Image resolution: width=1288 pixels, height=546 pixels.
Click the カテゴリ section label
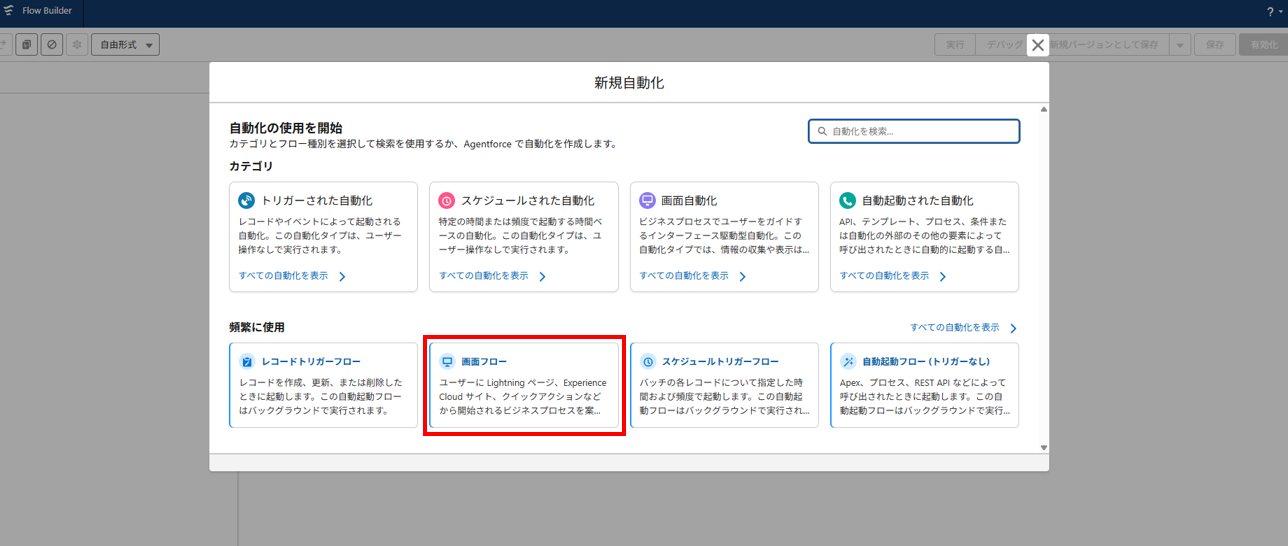click(x=251, y=166)
